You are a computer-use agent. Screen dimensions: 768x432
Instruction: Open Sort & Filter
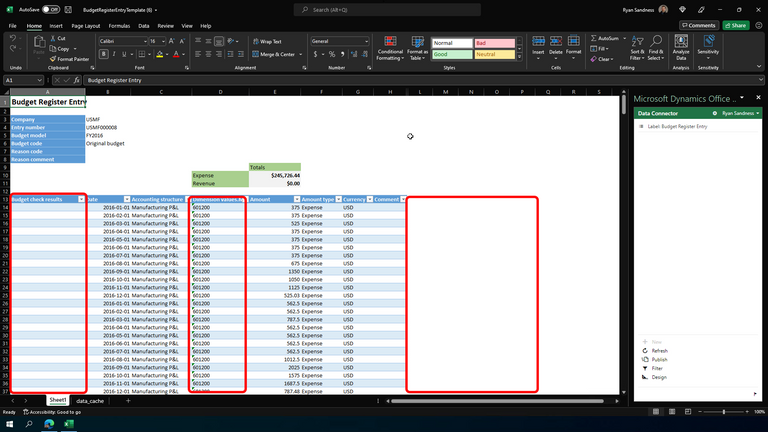pos(637,48)
